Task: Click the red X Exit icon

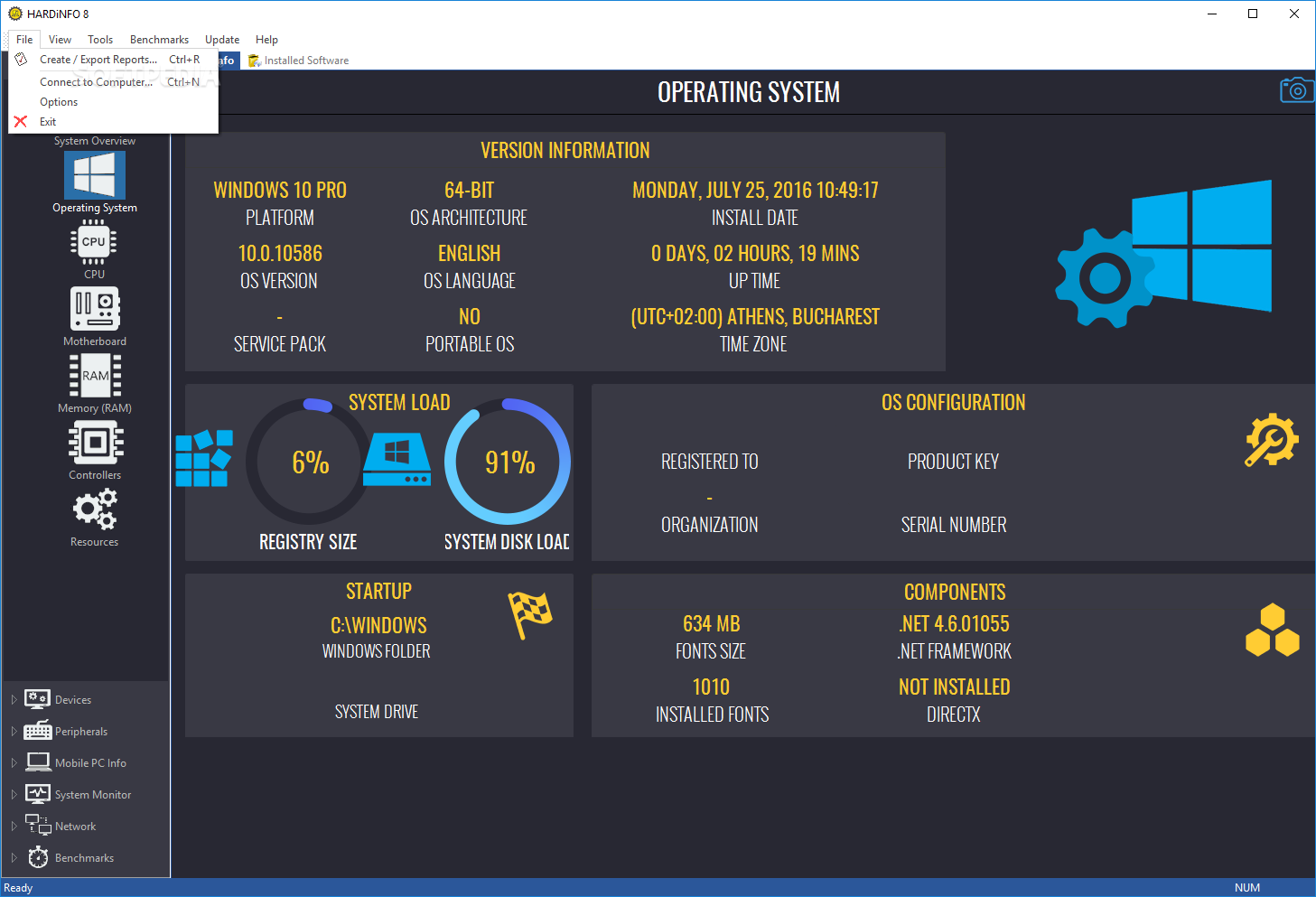Action: coord(21,122)
